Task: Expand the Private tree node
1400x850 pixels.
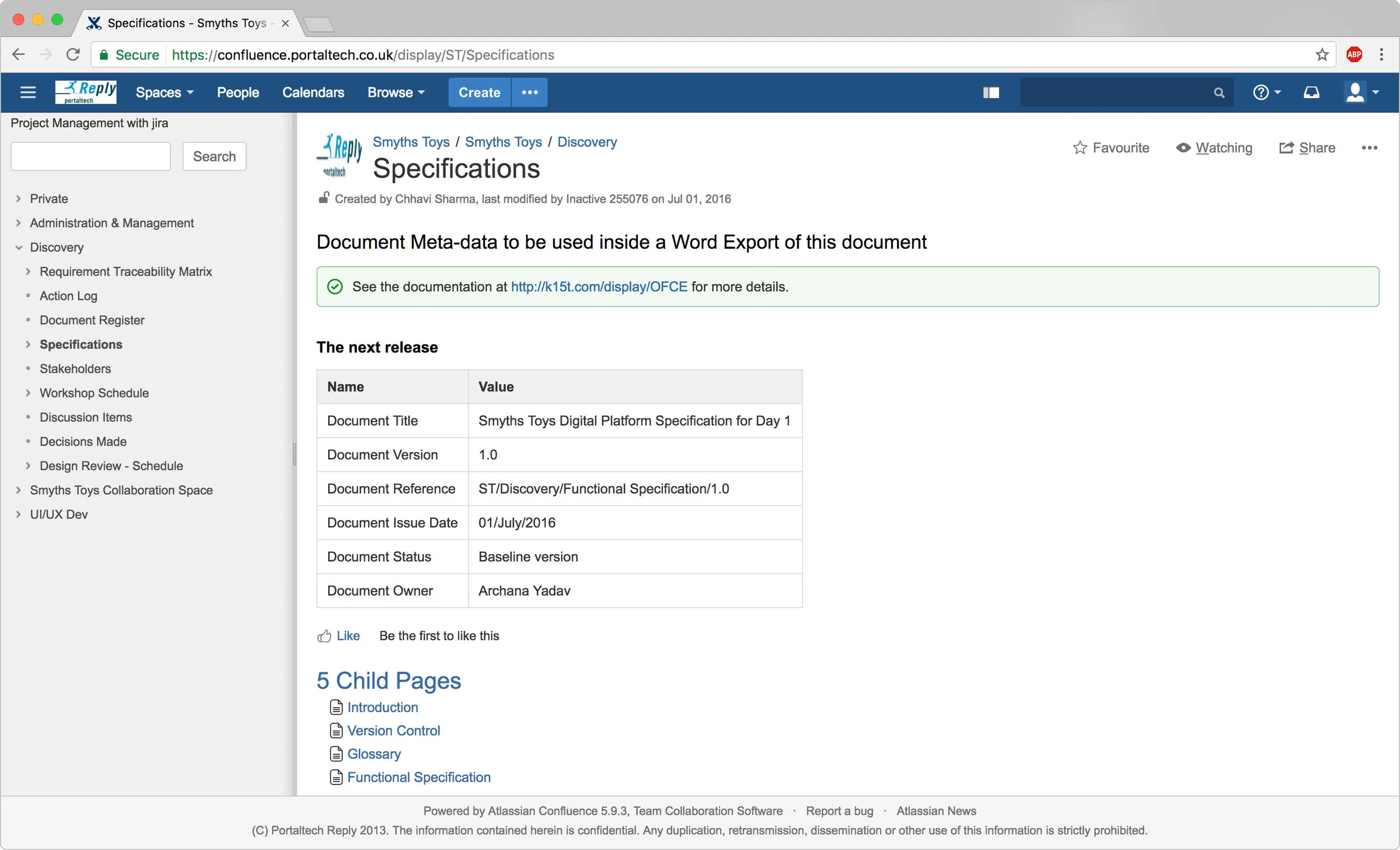Action: [x=18, y=198]
